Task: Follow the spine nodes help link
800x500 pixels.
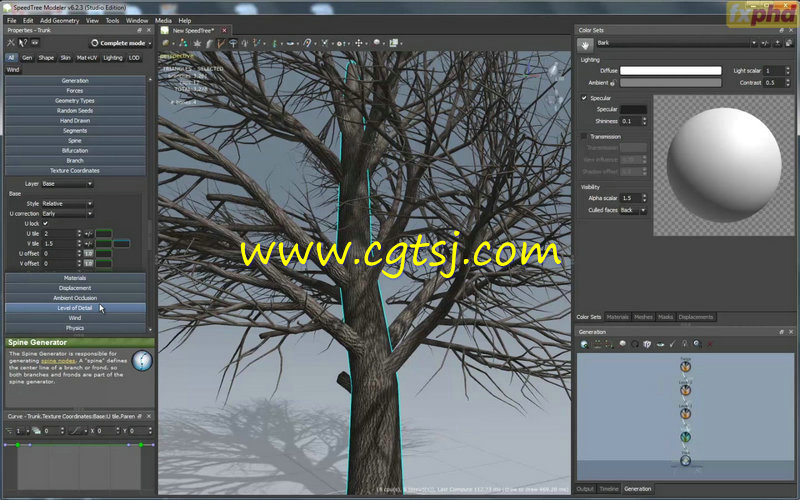Action: (x=58, y=361)
